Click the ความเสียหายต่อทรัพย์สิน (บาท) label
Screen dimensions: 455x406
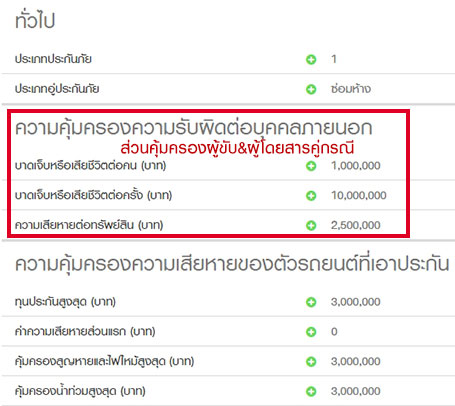tap(89, 225)
